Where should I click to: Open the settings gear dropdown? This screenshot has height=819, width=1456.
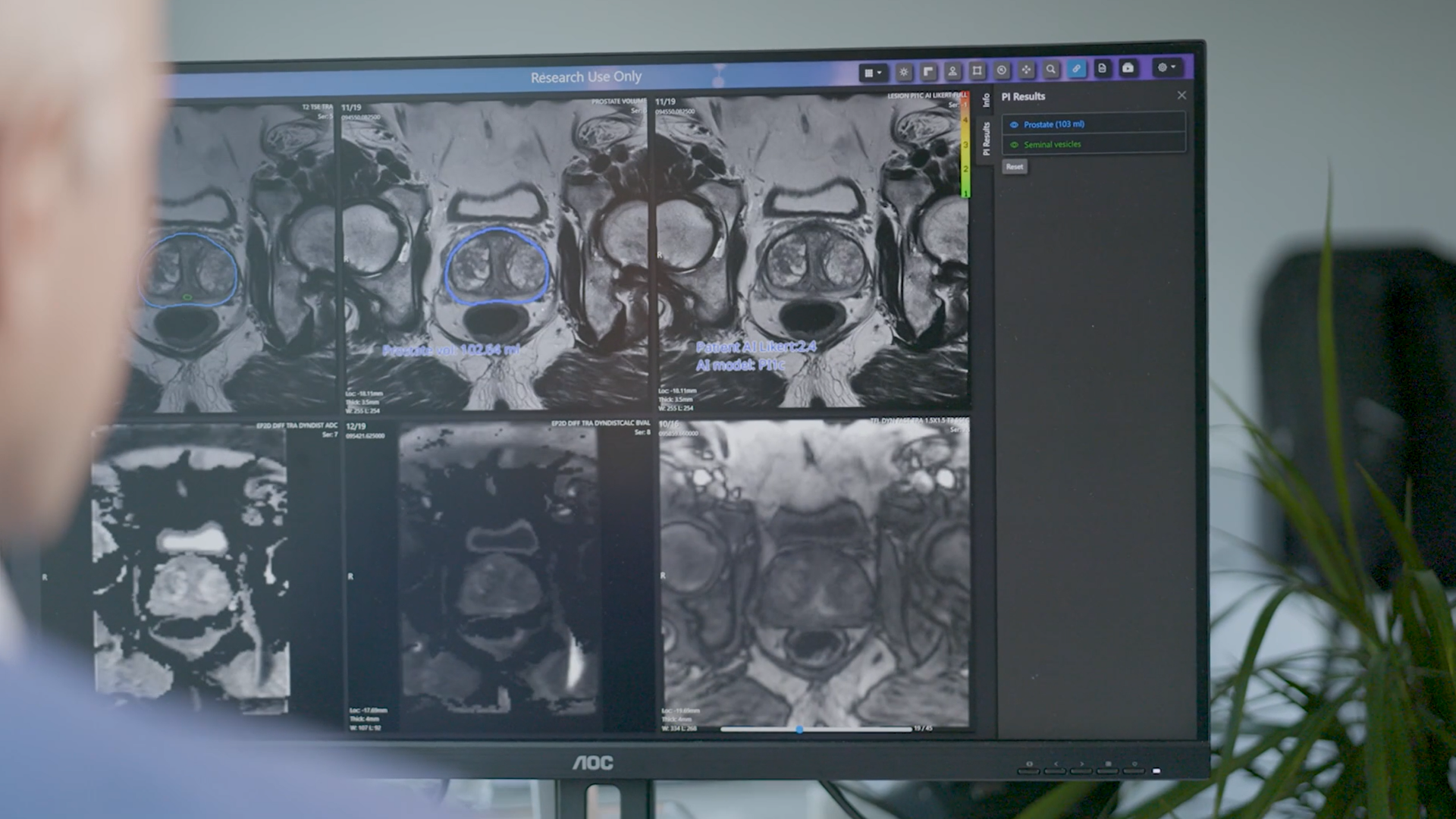(1166, 67)
